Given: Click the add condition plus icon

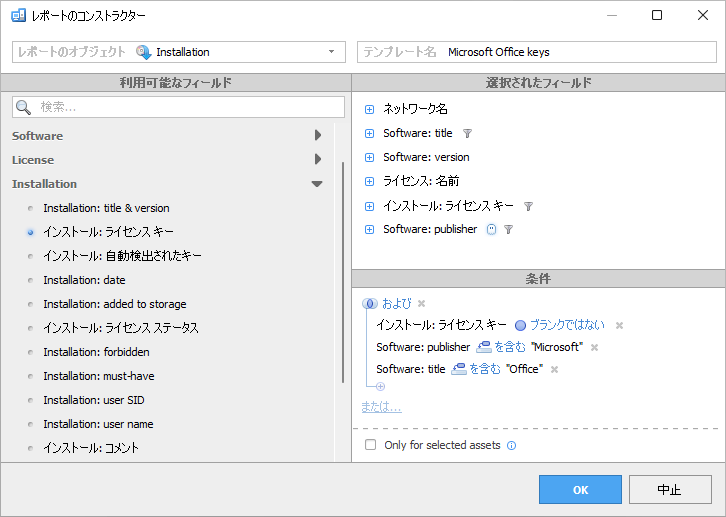Looking at the screenshot, I should [x=380, y=386].
